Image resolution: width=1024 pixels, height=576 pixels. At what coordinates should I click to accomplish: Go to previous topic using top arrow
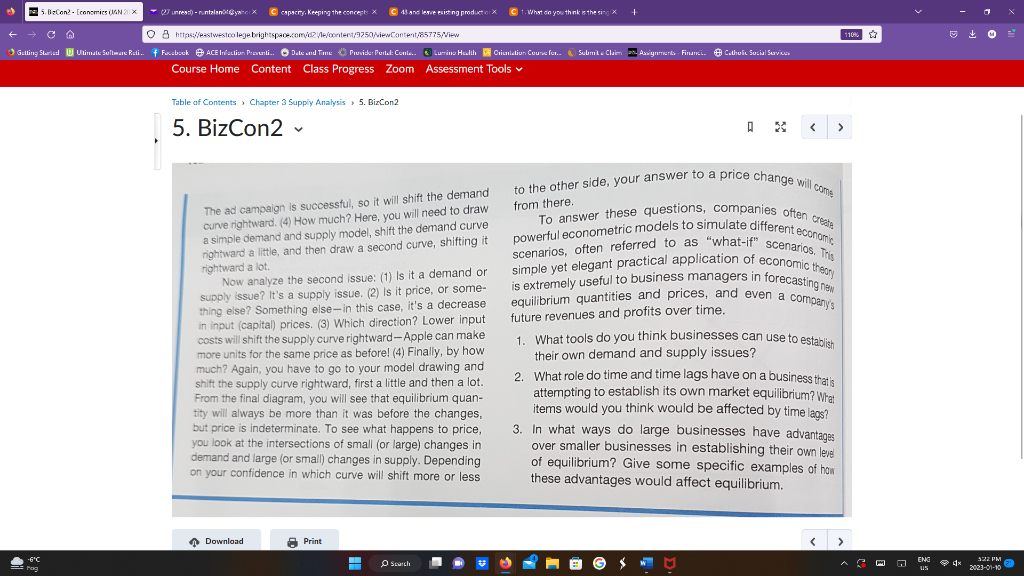coord(813,127)
